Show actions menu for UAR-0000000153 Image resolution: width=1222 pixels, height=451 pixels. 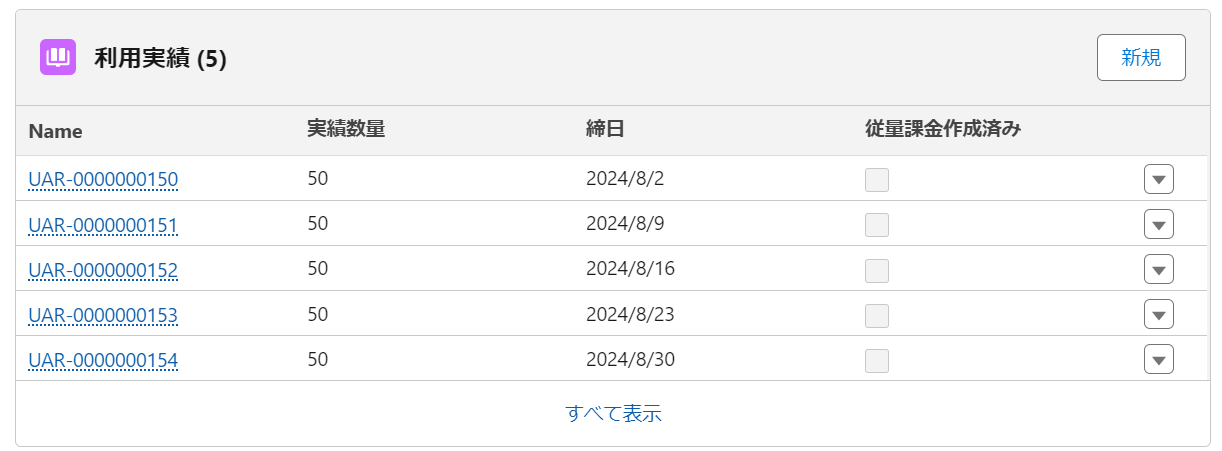[1158, 315]
